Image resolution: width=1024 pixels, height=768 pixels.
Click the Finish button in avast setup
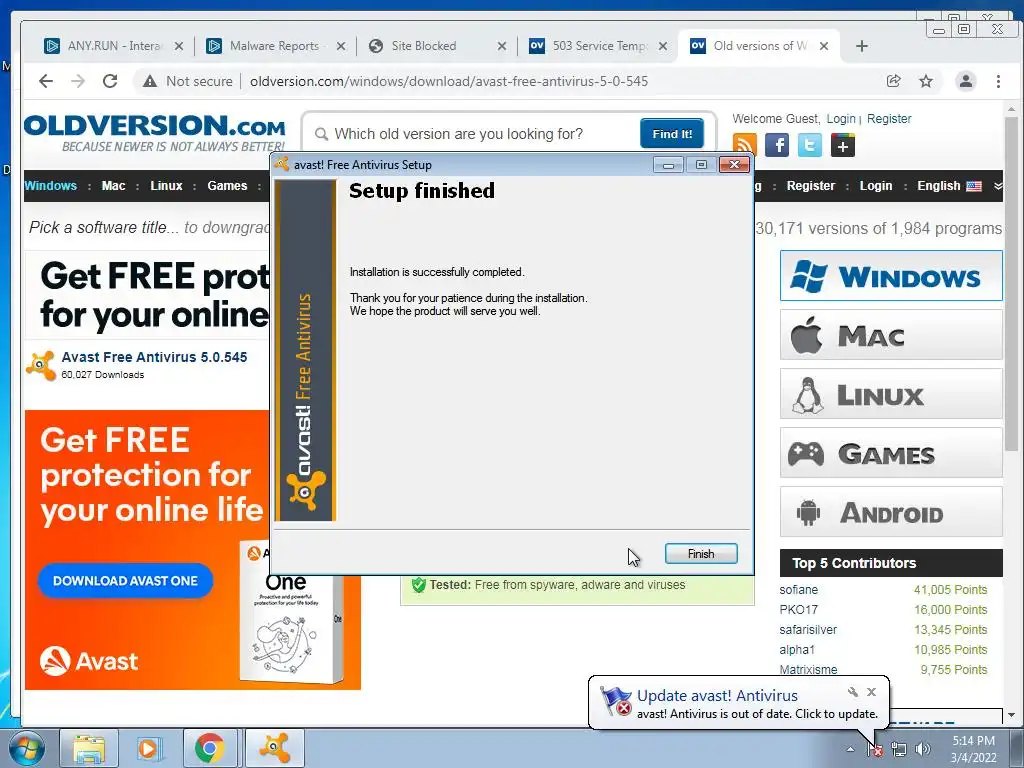click(x=701, y=554)
